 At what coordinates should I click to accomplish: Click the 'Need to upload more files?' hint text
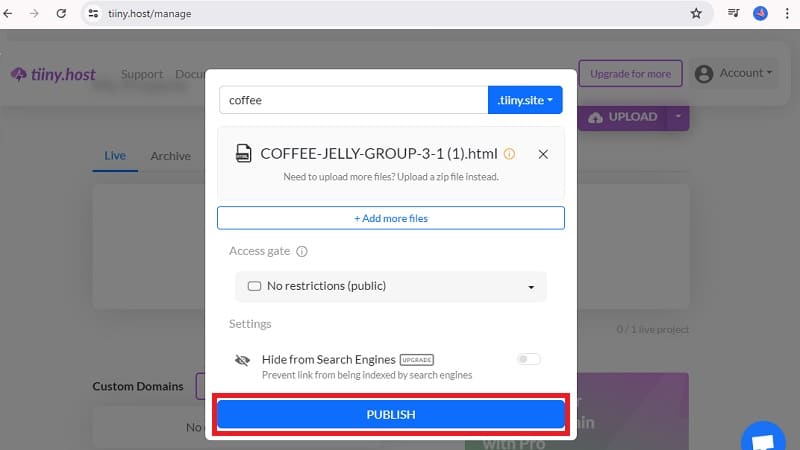(x=391, y=177)
